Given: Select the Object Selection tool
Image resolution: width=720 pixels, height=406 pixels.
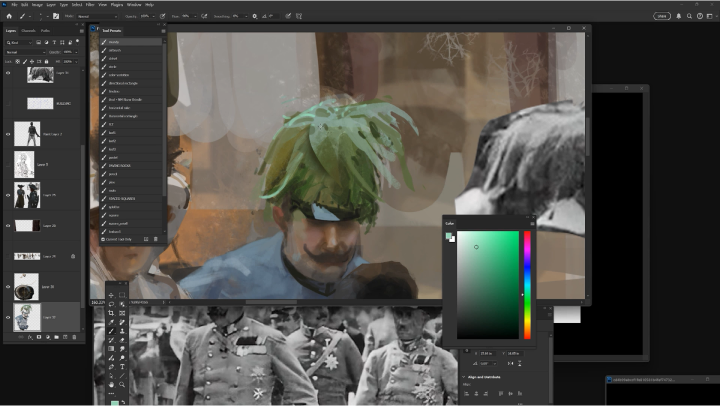Looking at the screenshot, I should 122,304.
